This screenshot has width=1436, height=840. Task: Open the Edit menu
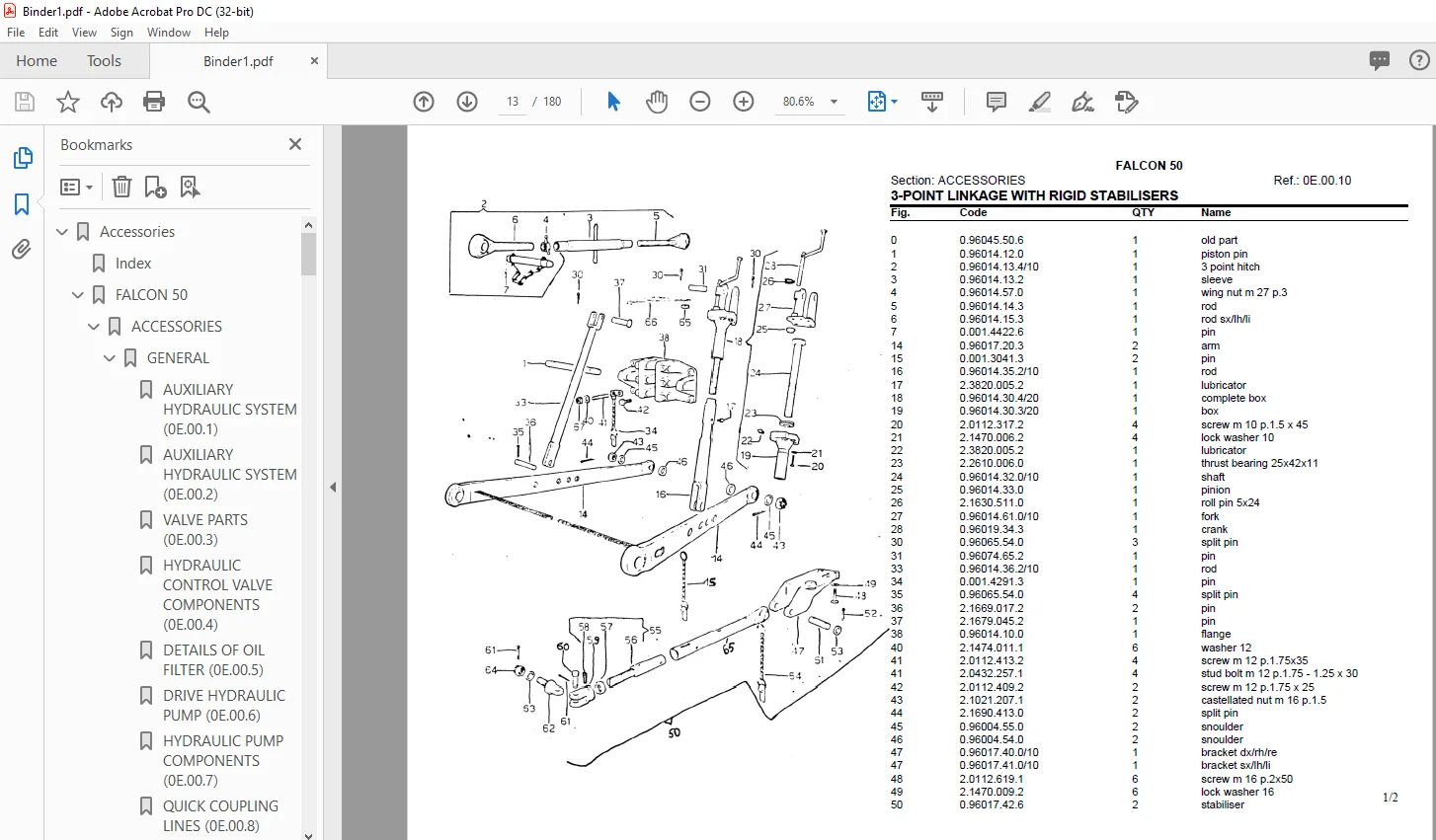48,33
